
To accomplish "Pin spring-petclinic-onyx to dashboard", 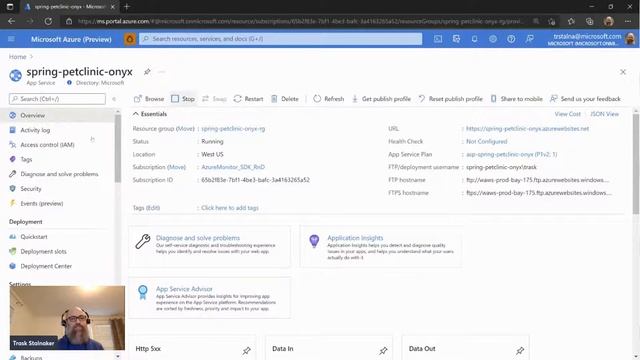I will (147, 72).
